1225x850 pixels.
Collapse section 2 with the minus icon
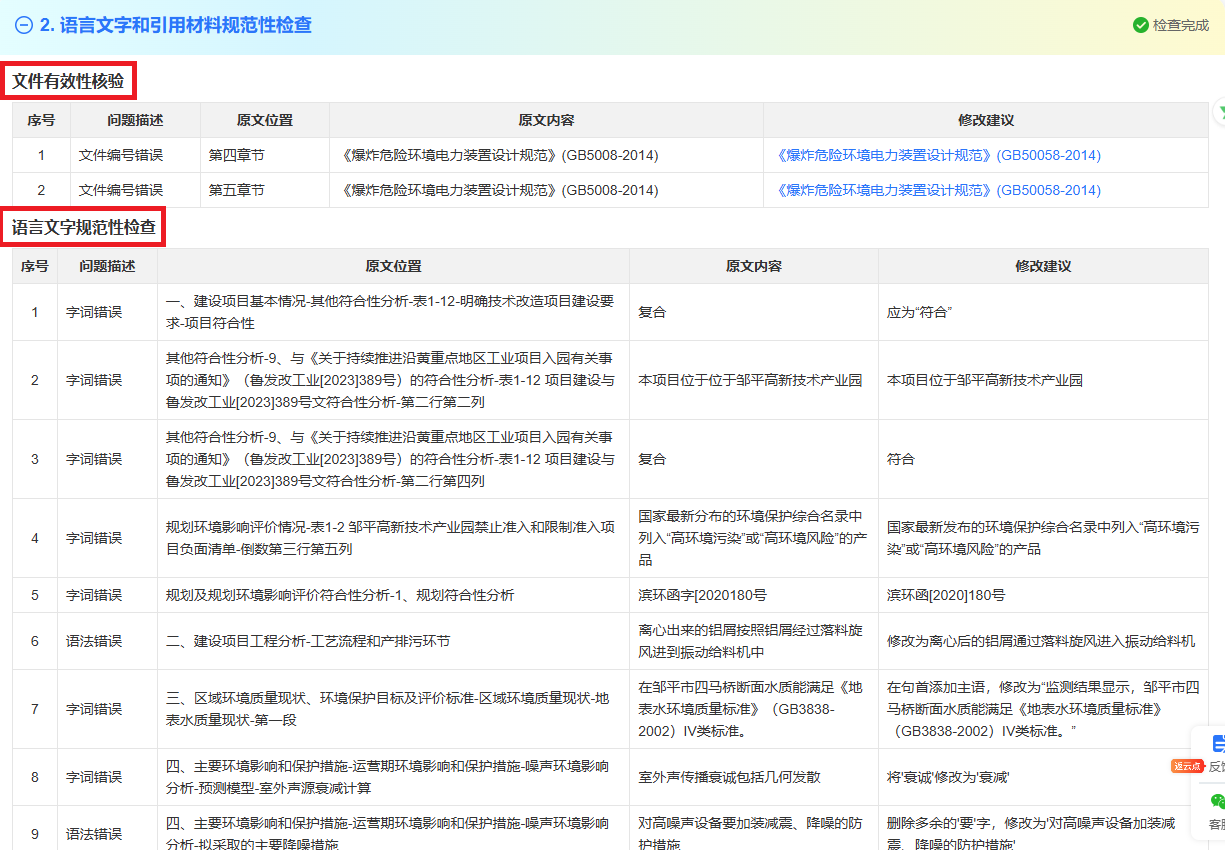24,25
